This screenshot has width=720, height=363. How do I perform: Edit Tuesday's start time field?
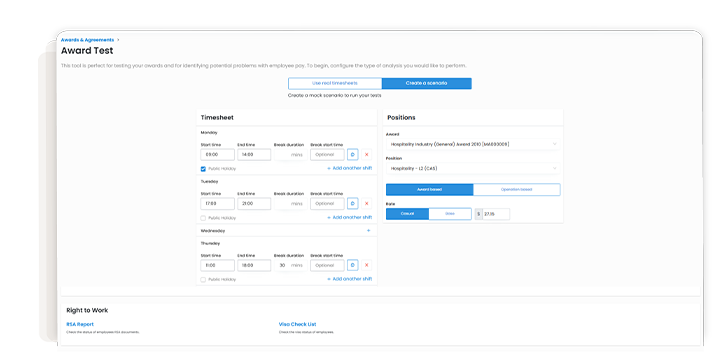[217, 203]
